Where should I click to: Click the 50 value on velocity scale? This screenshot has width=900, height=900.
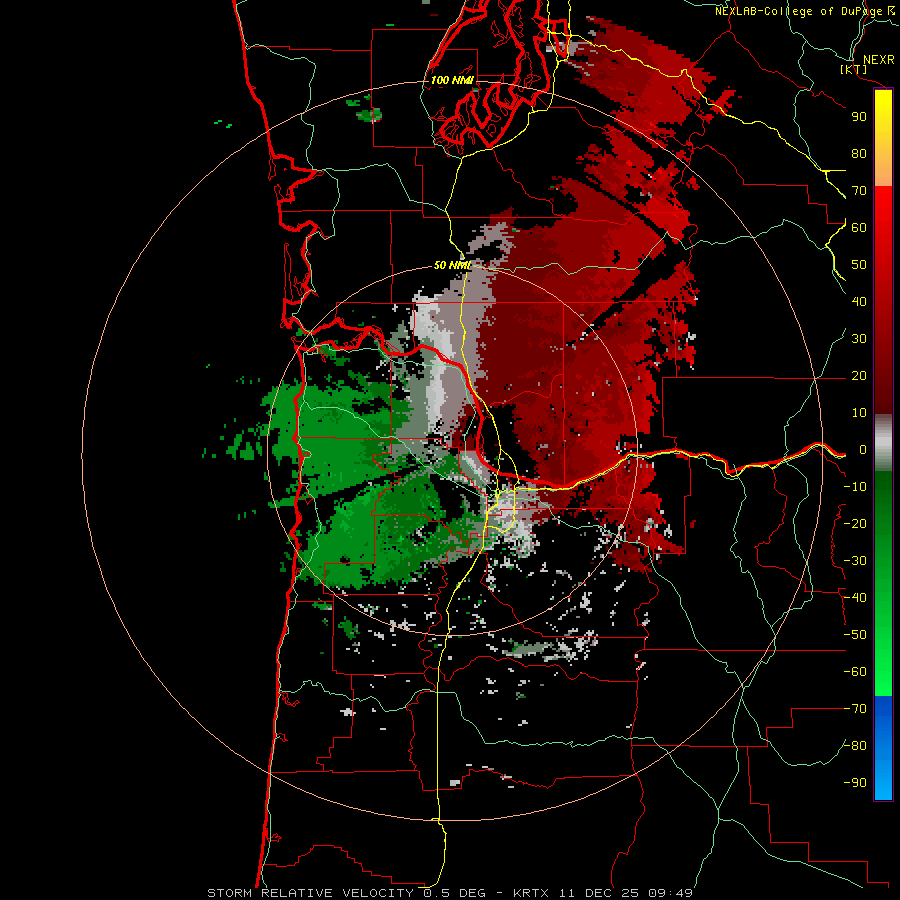[859, 265]
